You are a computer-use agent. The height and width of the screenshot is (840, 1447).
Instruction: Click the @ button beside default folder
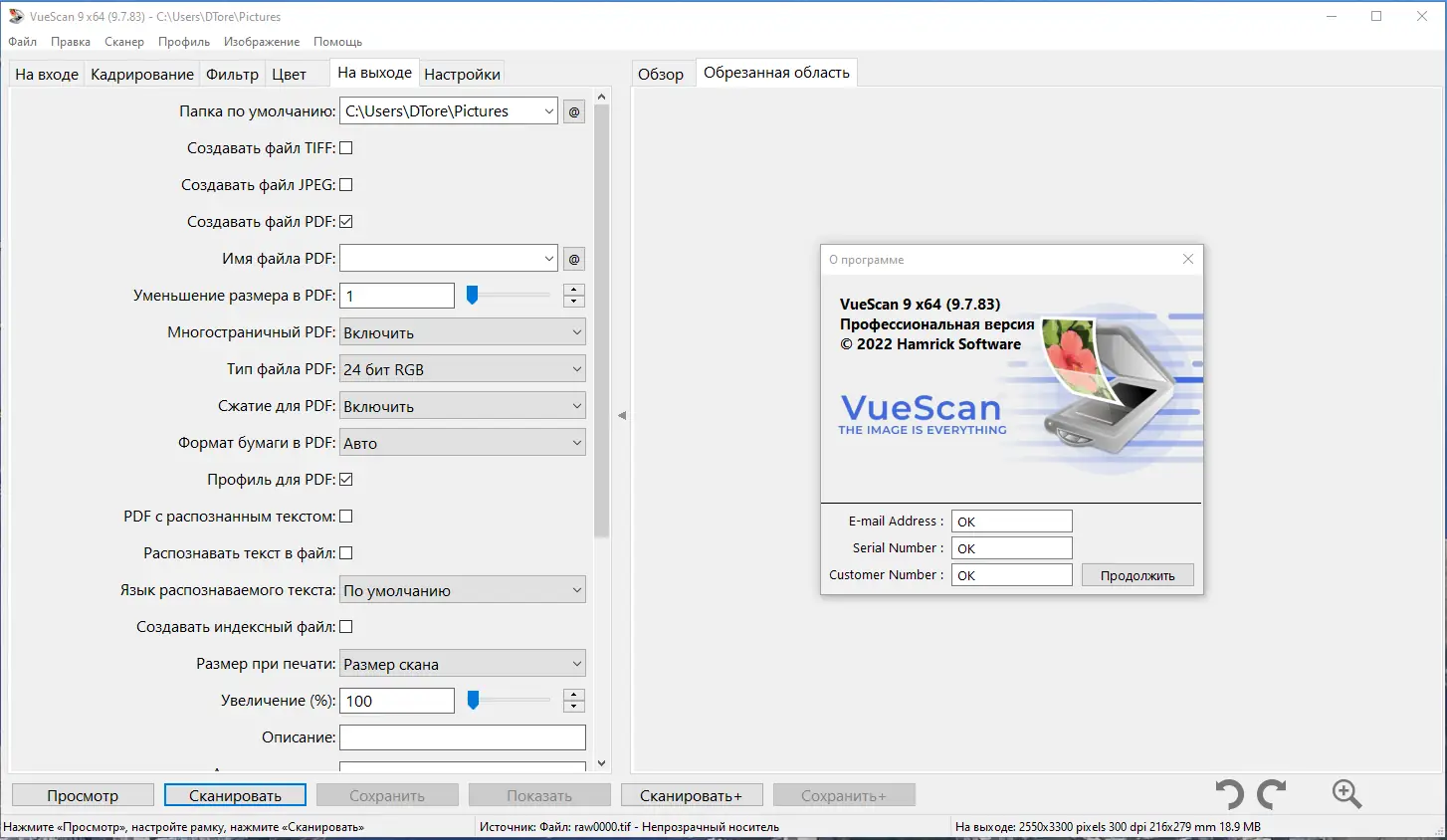pos(574,111)
